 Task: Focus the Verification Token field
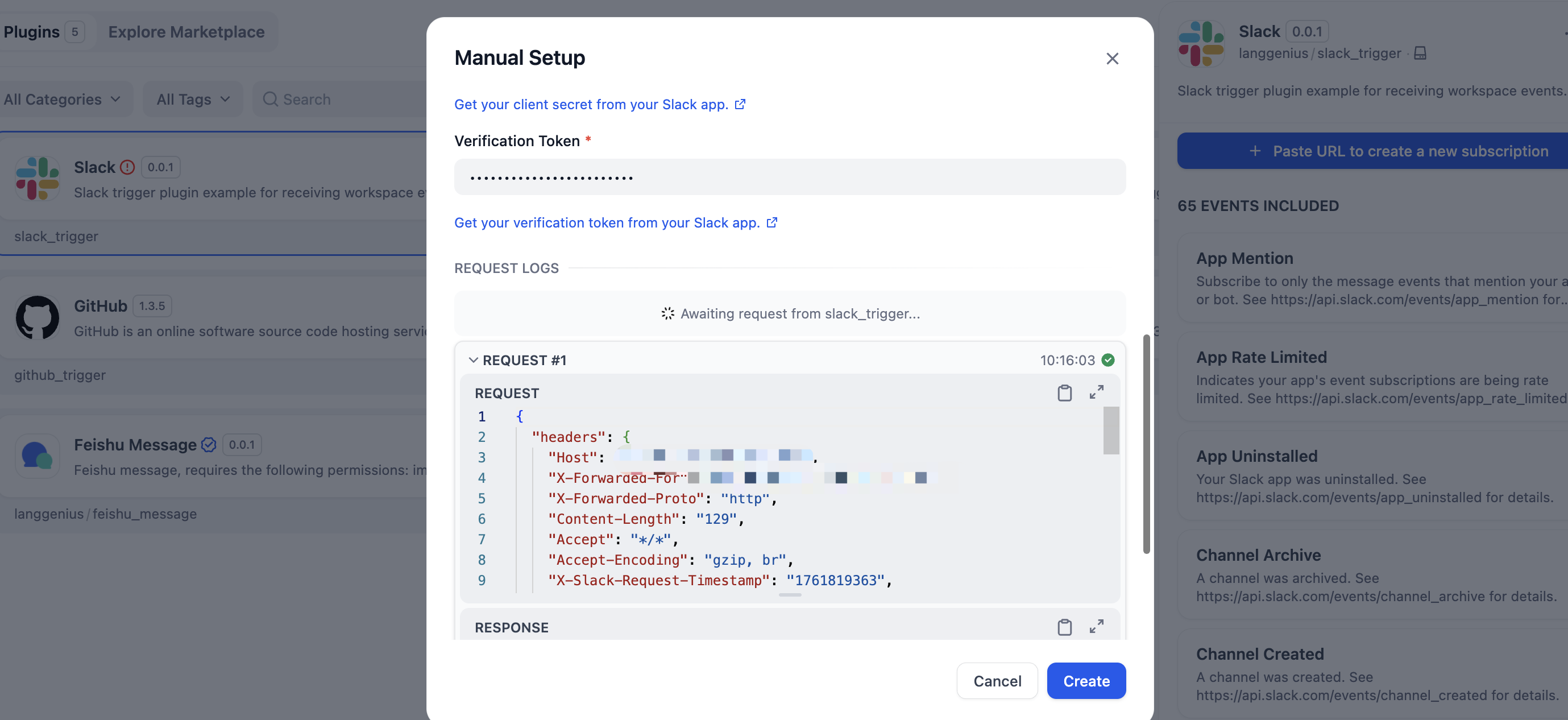pyautogui.click(x=790, y=177)
